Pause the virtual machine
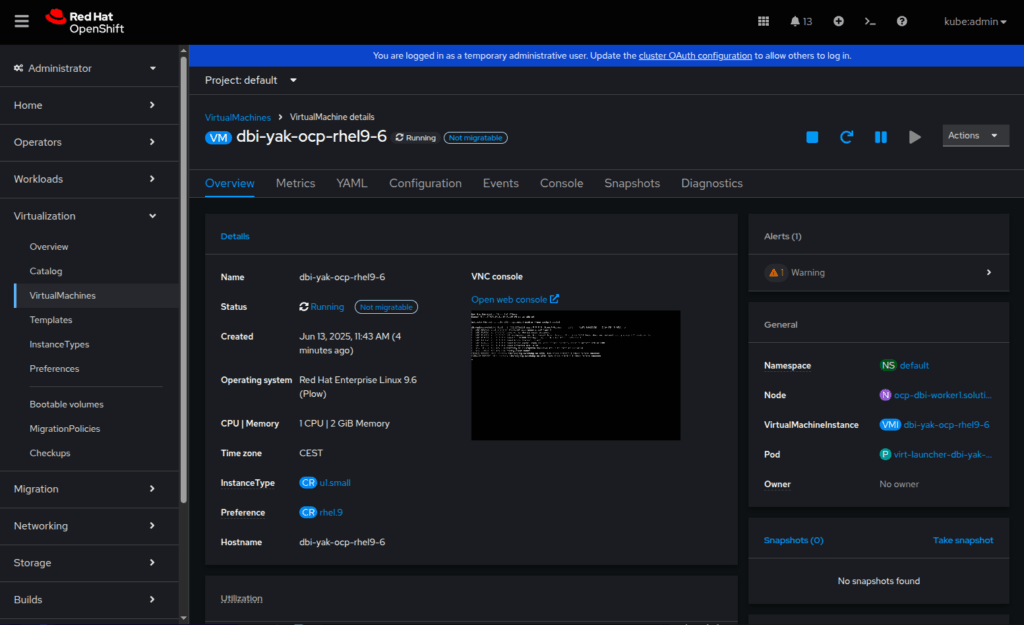The height and width of the screenshot is (625, 1024). click(x=881, y=137)
